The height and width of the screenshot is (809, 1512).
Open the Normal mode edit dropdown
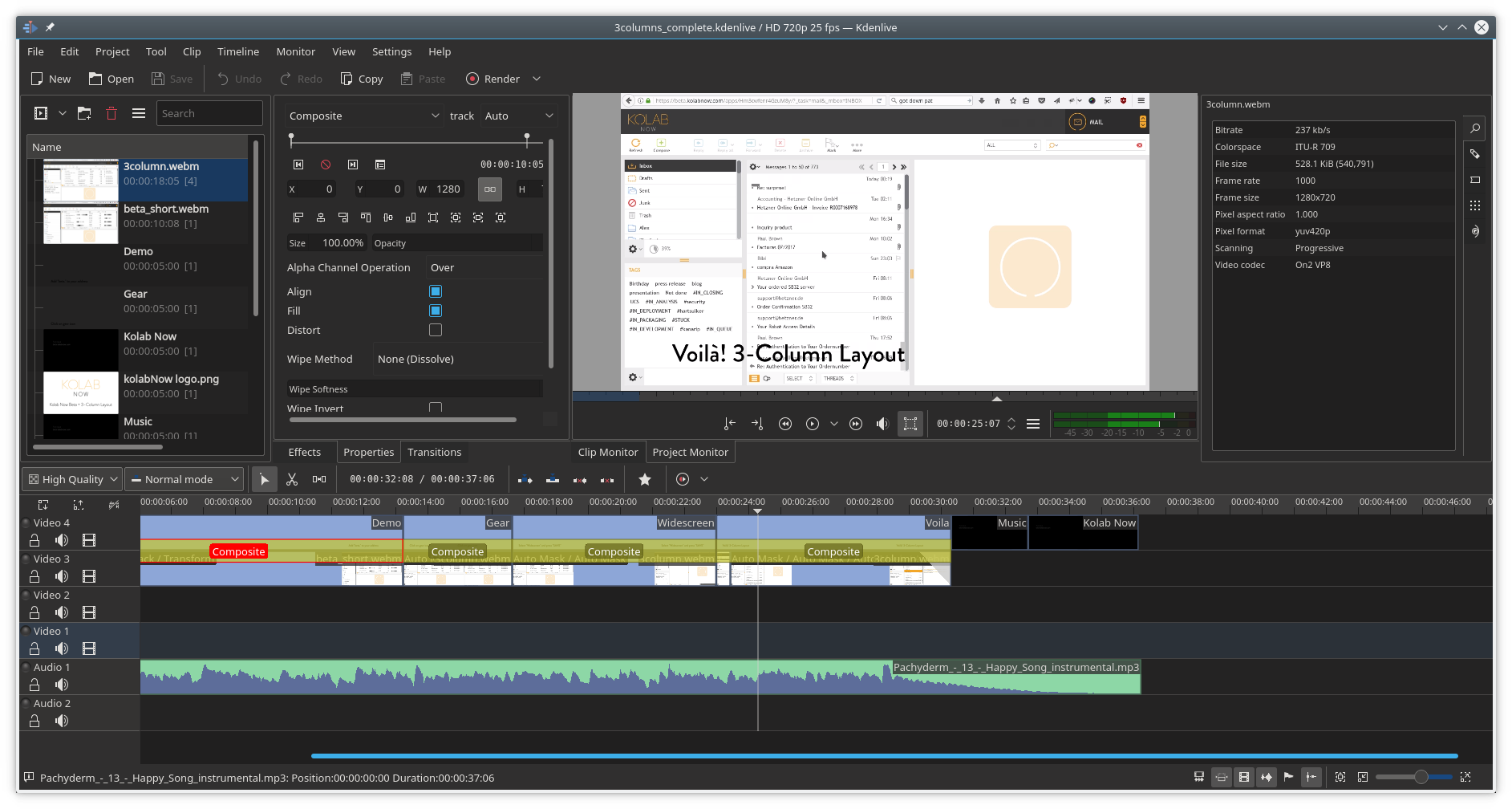pos(184,479)
